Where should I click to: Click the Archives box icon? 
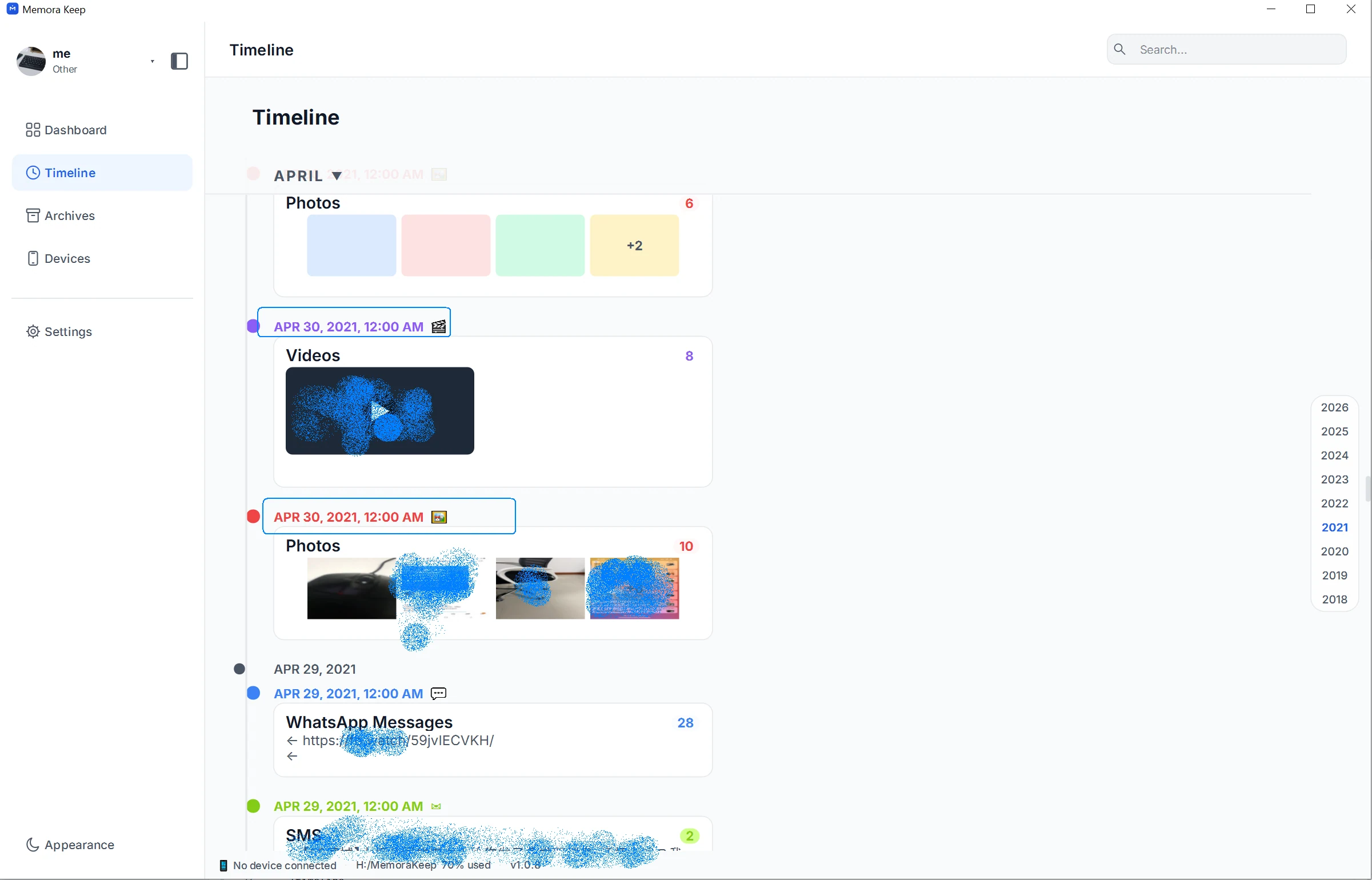pos(33,215)
